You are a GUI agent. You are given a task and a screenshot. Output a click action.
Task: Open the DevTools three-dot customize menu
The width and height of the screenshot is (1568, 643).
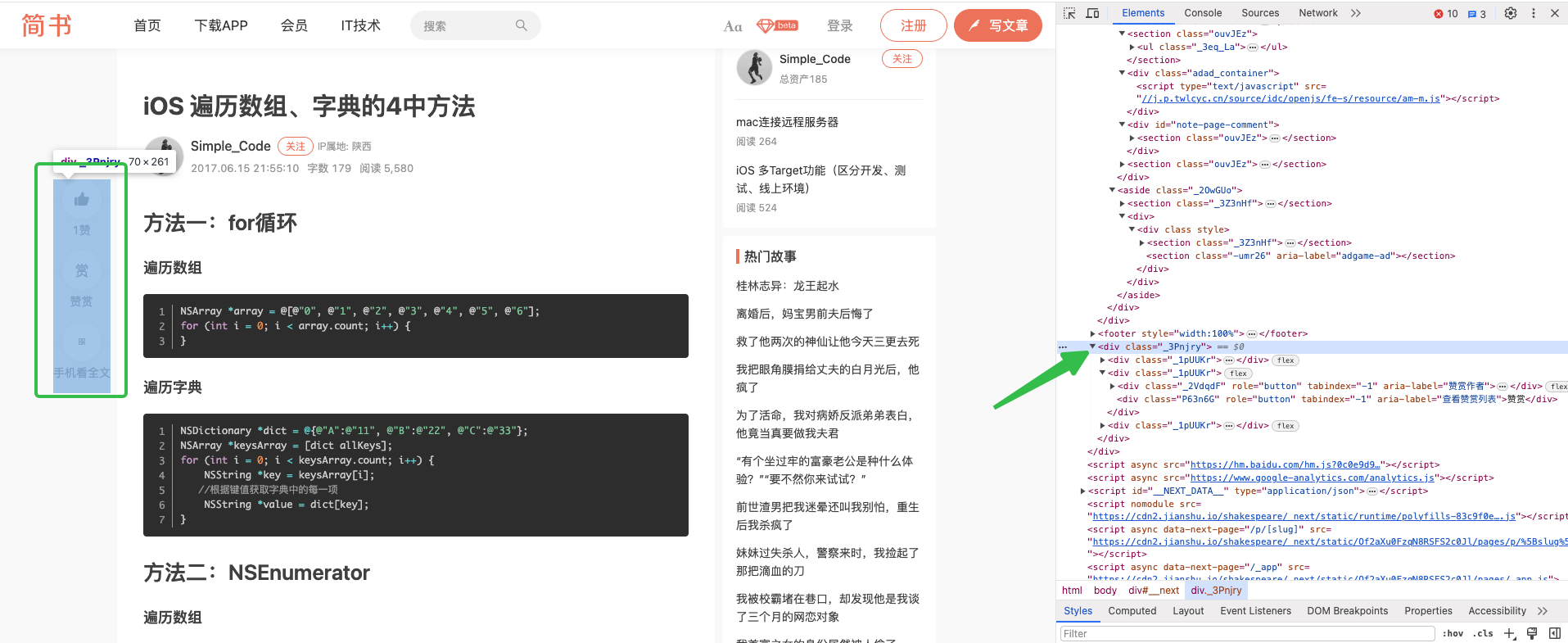[1534, 13]
